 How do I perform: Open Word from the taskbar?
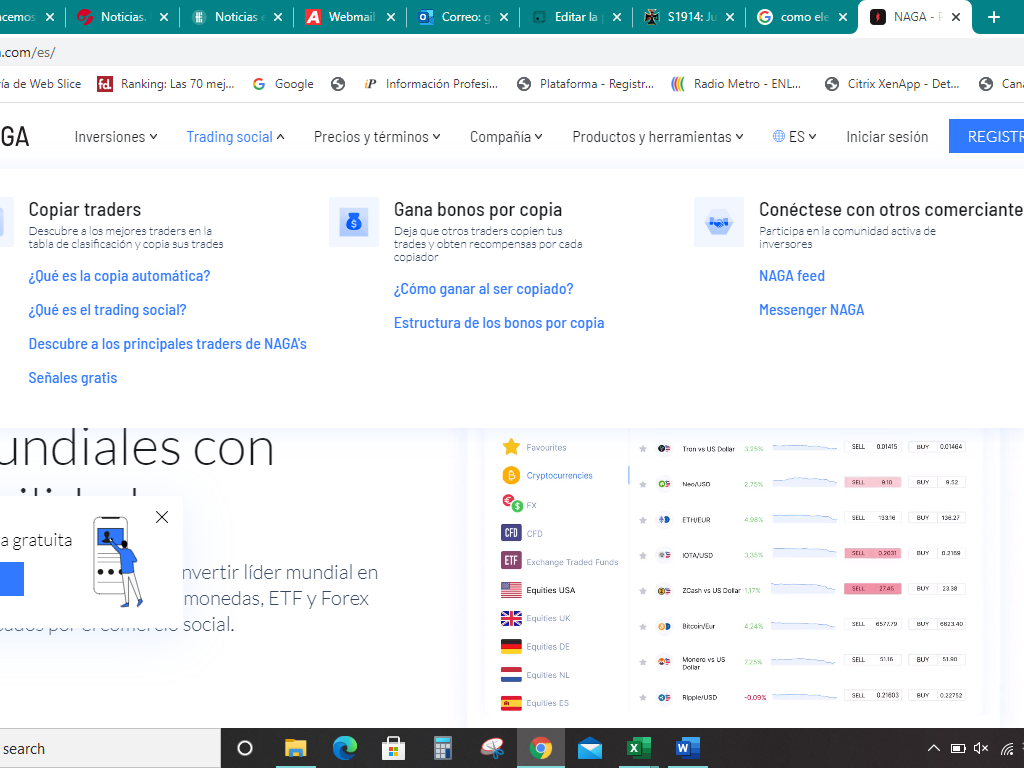688,748
